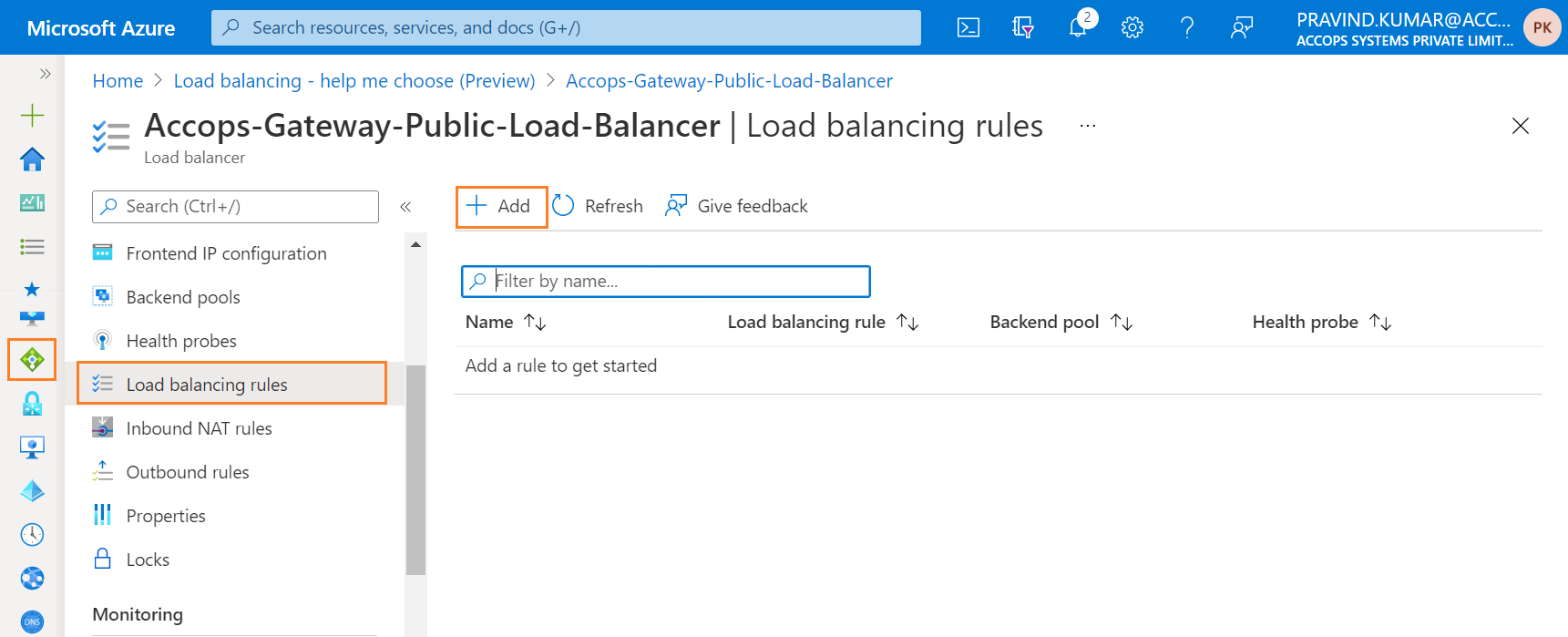Click Give feedback in toolbar
This screenshot has height=637, width=1568.
click(x=736, y=207)
